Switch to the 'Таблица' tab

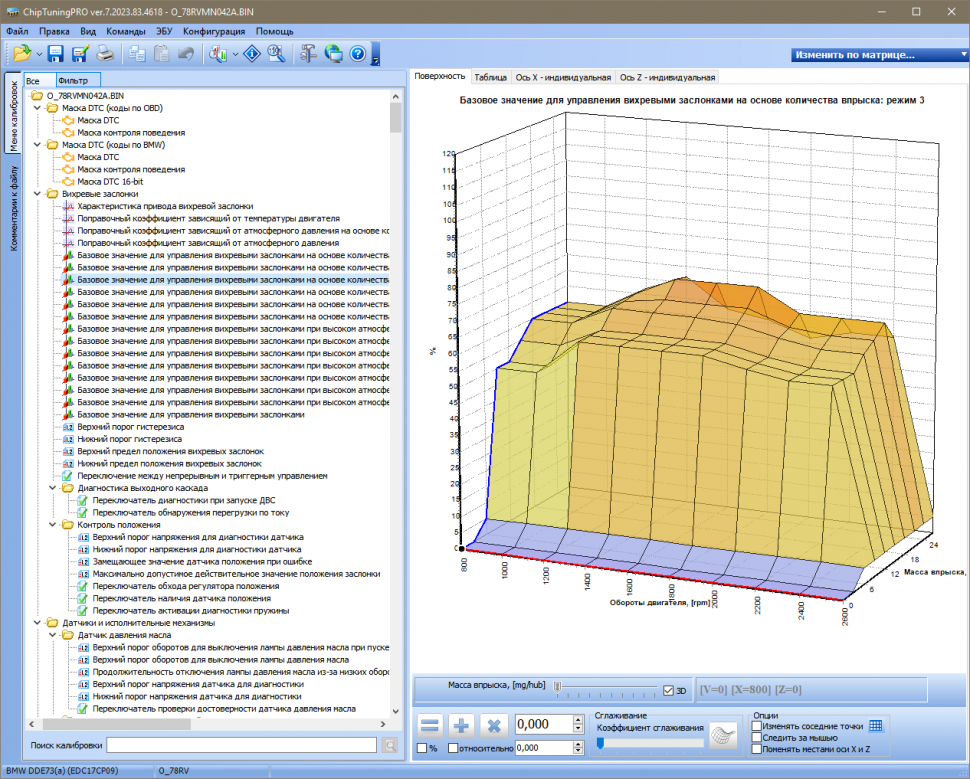tap(490, 77)
